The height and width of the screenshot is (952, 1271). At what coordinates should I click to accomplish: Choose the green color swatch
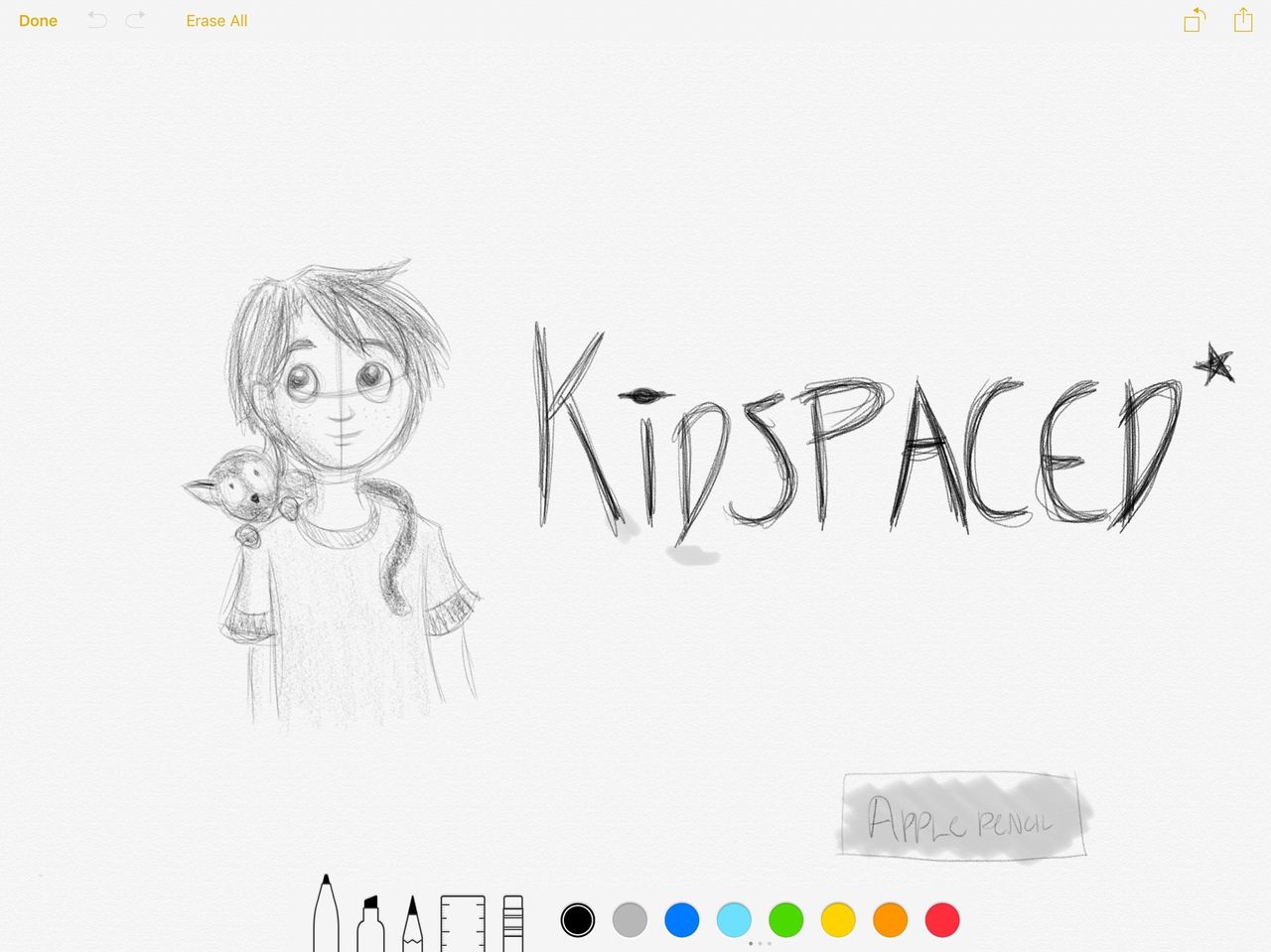click(x=786, y=920)
